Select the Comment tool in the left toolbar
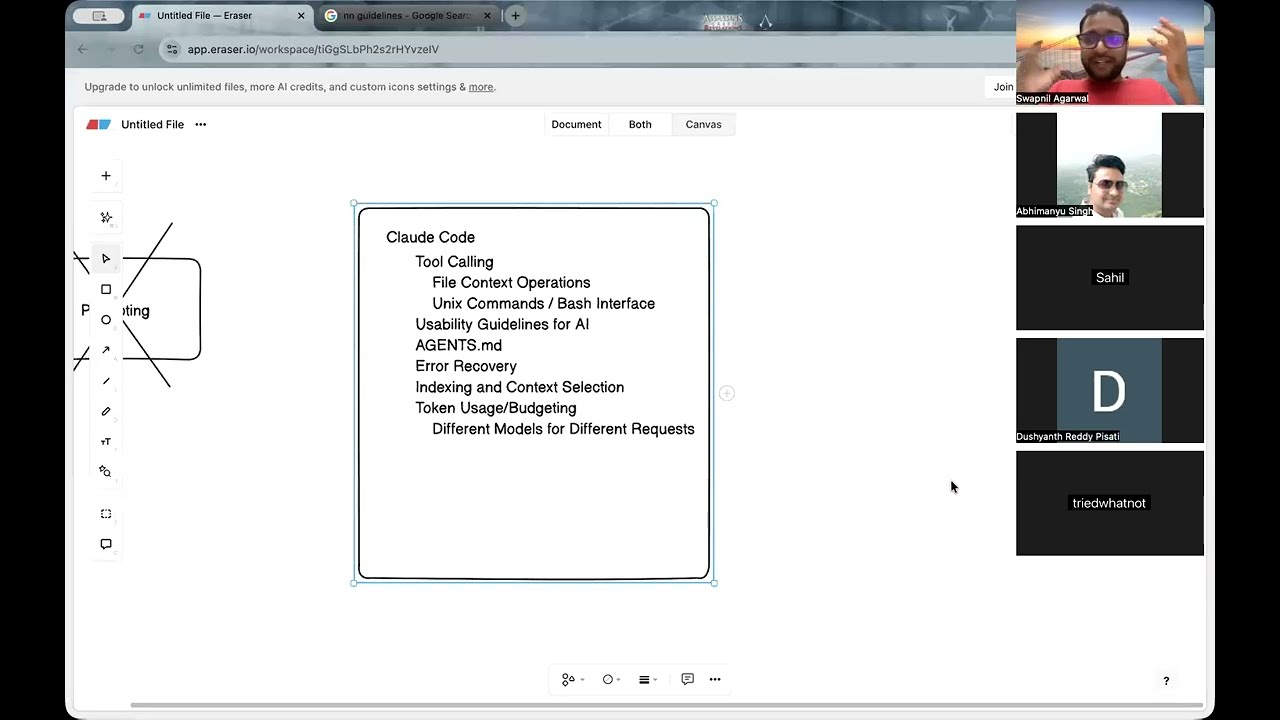 pos(106,544)
